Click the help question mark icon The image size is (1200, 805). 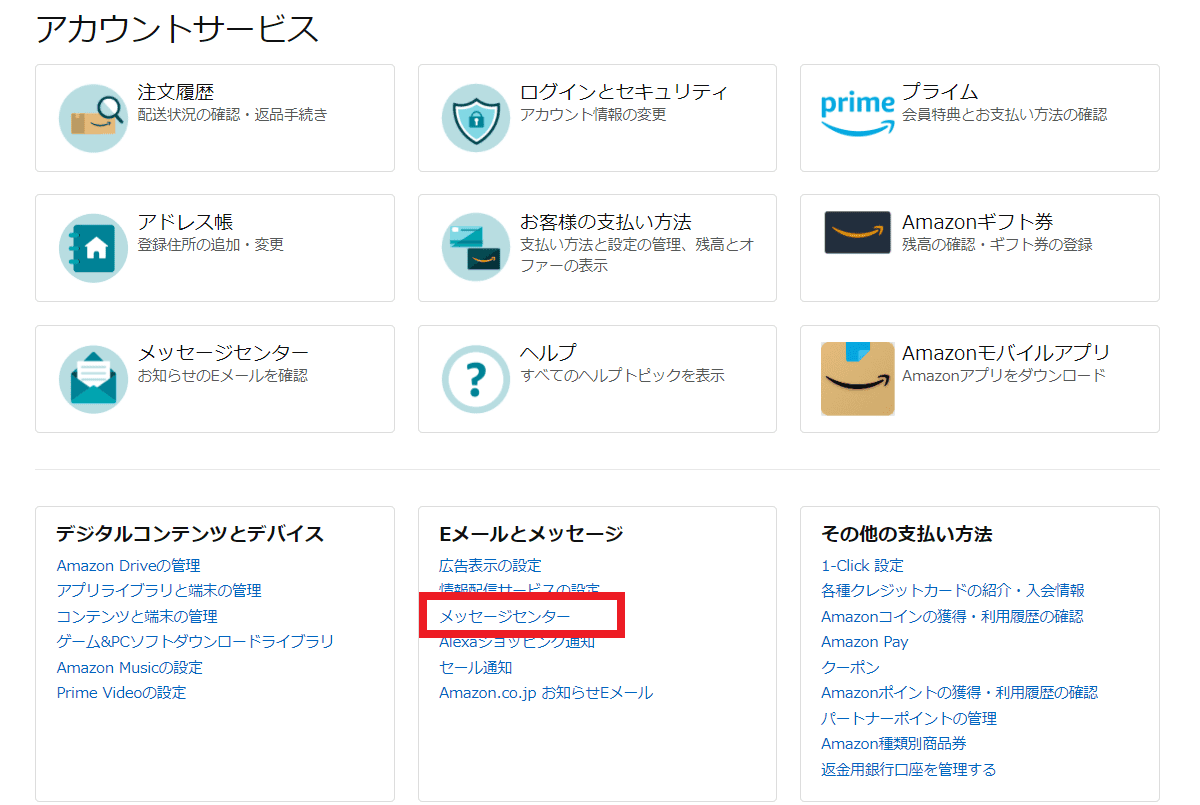point(475,379)
